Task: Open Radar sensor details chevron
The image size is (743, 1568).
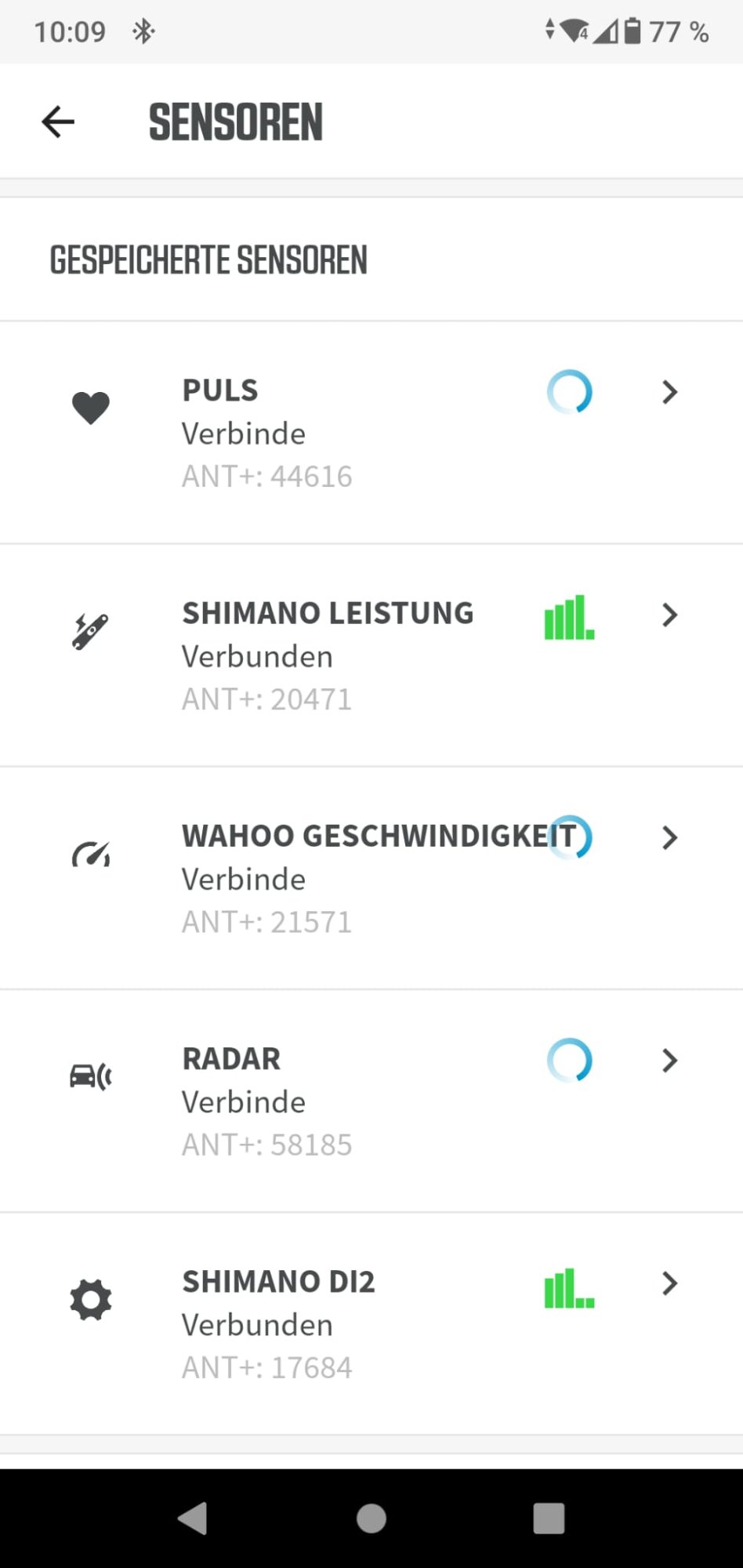Action: click(669, 1061)
